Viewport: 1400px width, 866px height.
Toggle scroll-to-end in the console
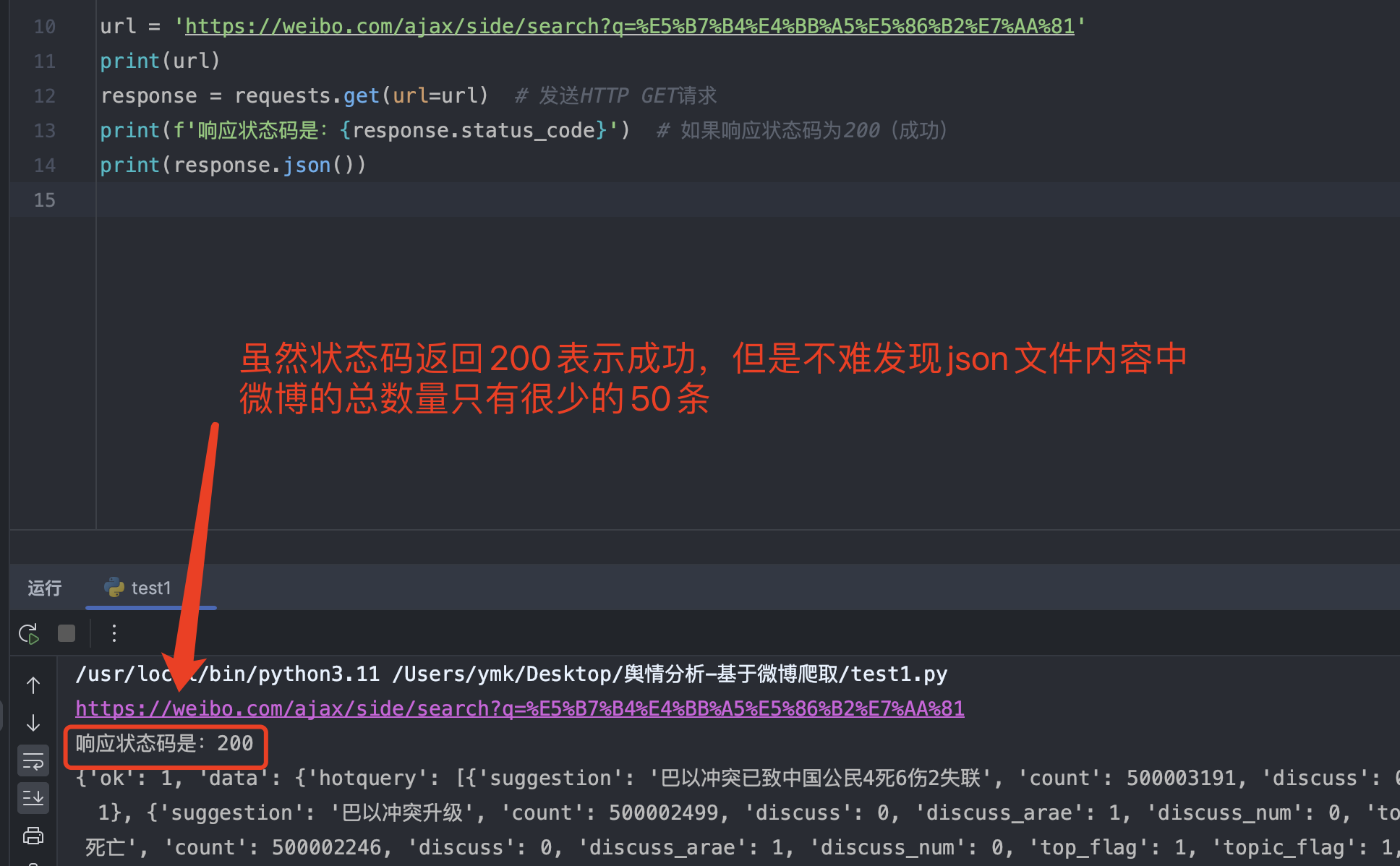pyautogui.click(x=33, y=798)
